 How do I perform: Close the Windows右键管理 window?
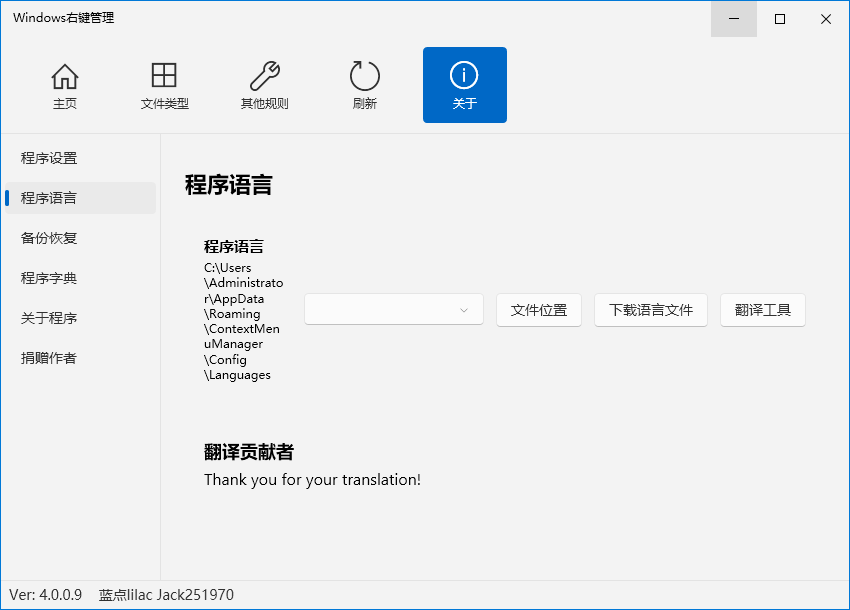(x=826, y=19)
